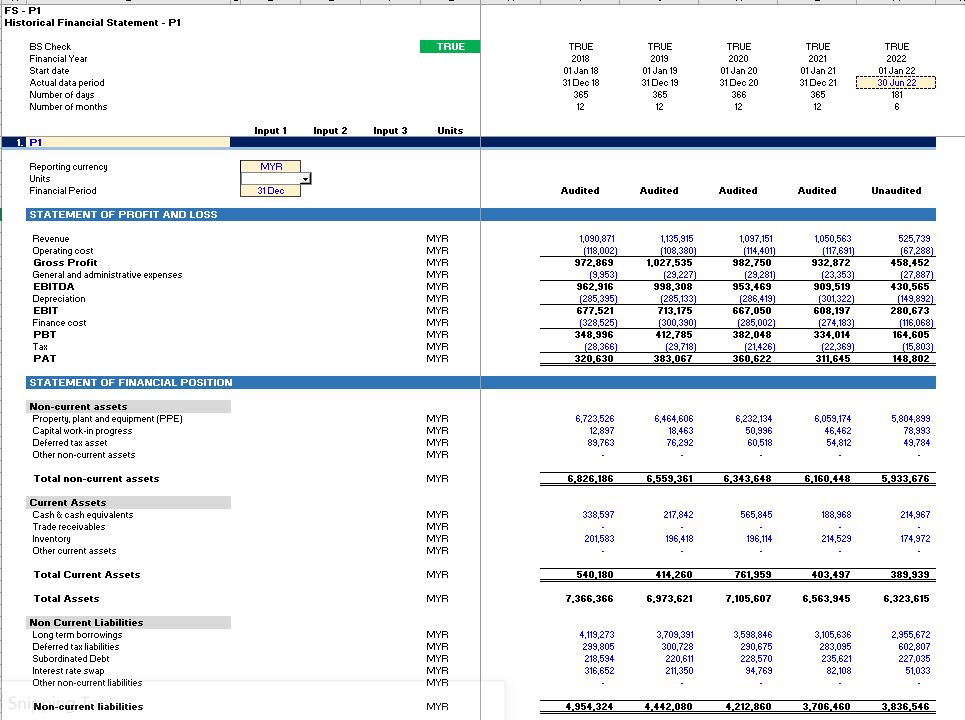Select the 2020 EBIT value 667,050
Image resolution: width=965 pixels, height=720 pixels.
(751, 311)
